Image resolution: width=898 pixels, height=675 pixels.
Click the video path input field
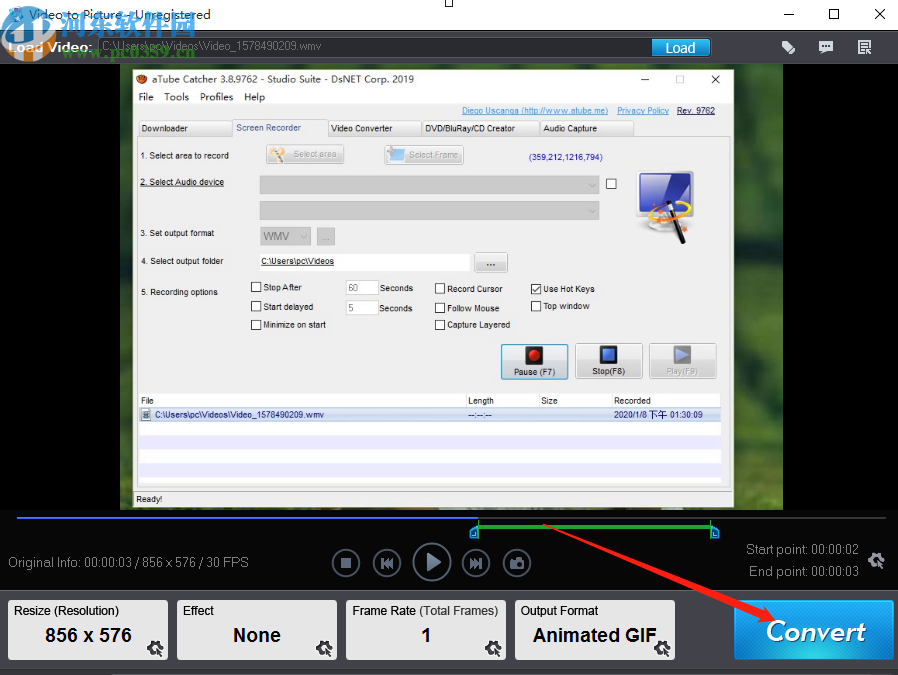tap(374, 46)
